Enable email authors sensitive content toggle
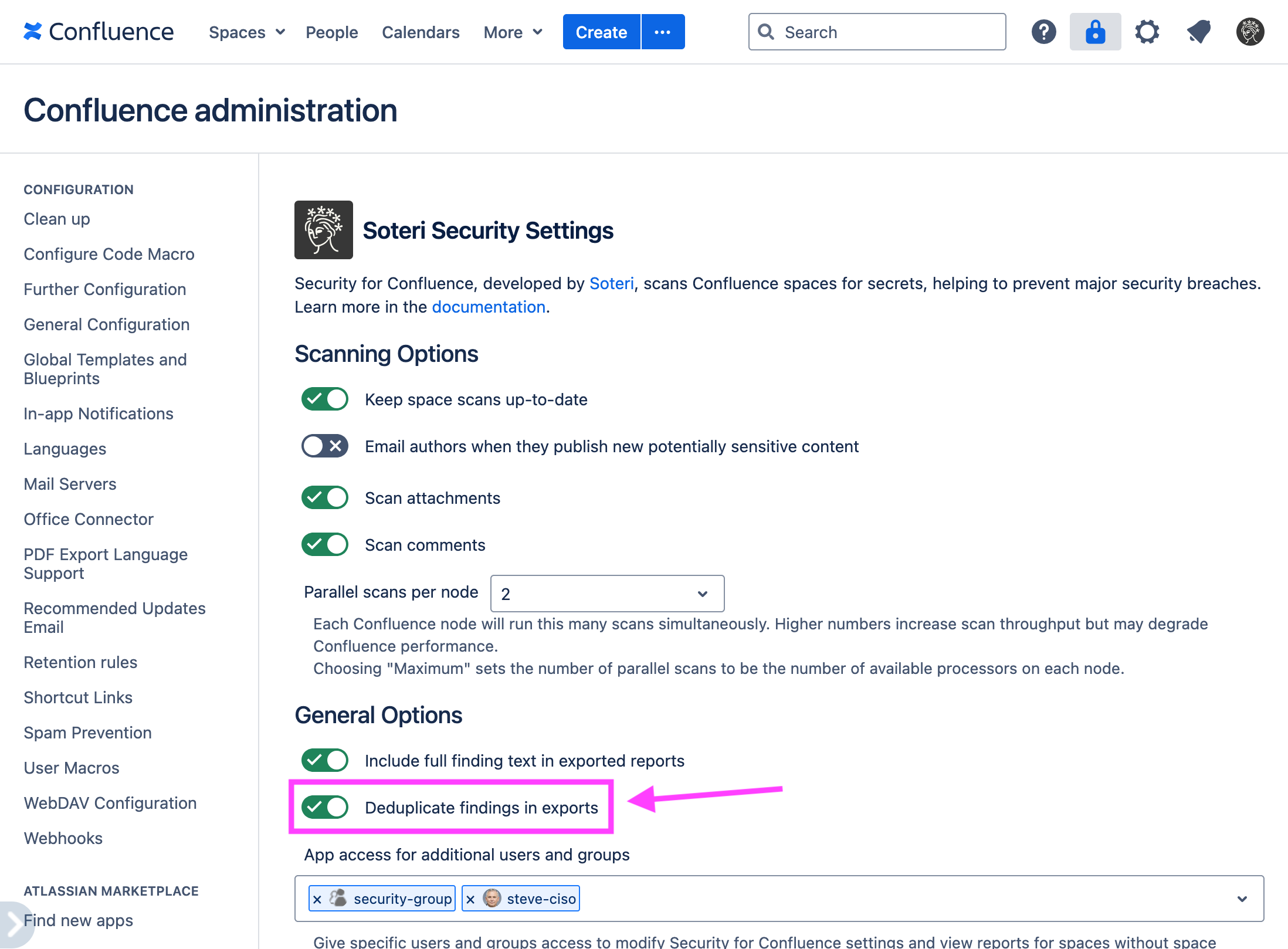The width and height of the screenshot is (1288, 949). 324,446
